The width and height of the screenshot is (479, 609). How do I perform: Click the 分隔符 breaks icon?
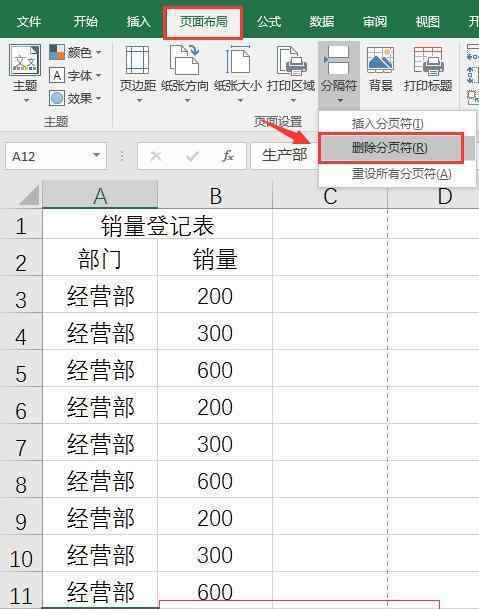338,60
